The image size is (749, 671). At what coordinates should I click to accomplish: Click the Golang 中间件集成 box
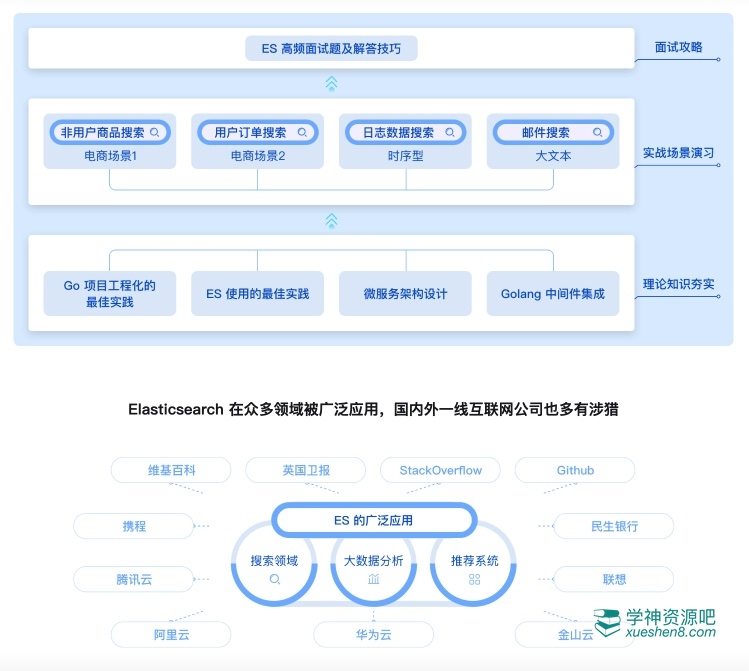tap(552, 294)
